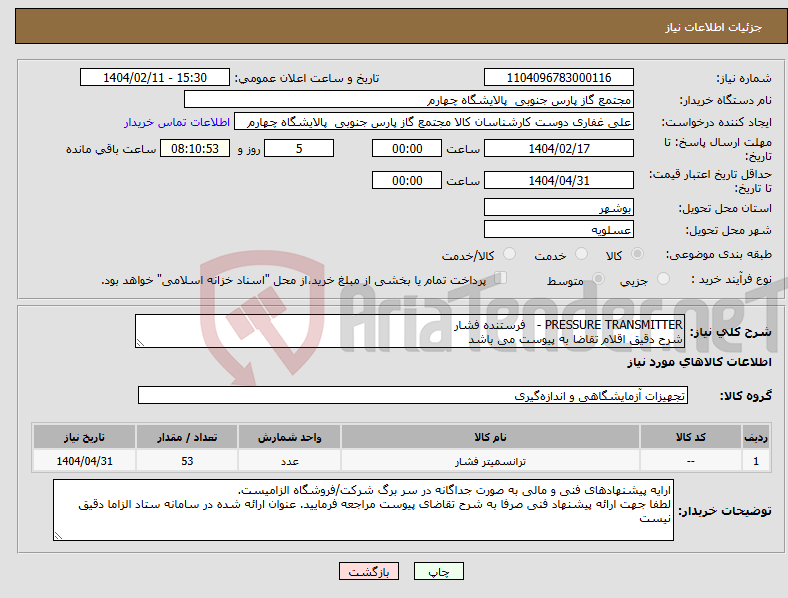The width and height of the screenshot is (788, 598).
Task: Click the response deadline time 00:00 field
Action: coord(407,149)
